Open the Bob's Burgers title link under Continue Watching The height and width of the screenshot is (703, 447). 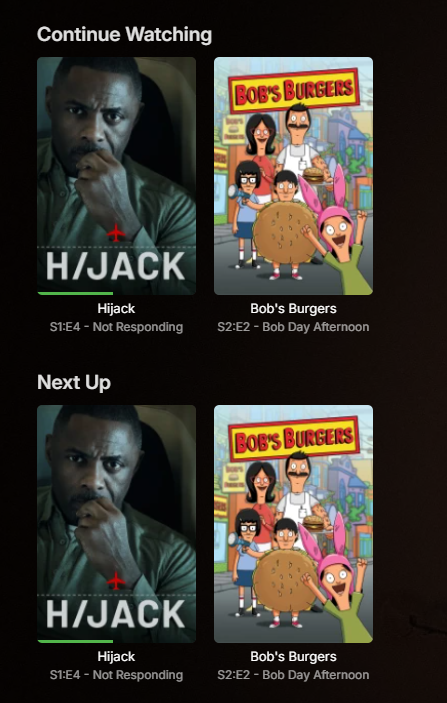coord(293,308)
